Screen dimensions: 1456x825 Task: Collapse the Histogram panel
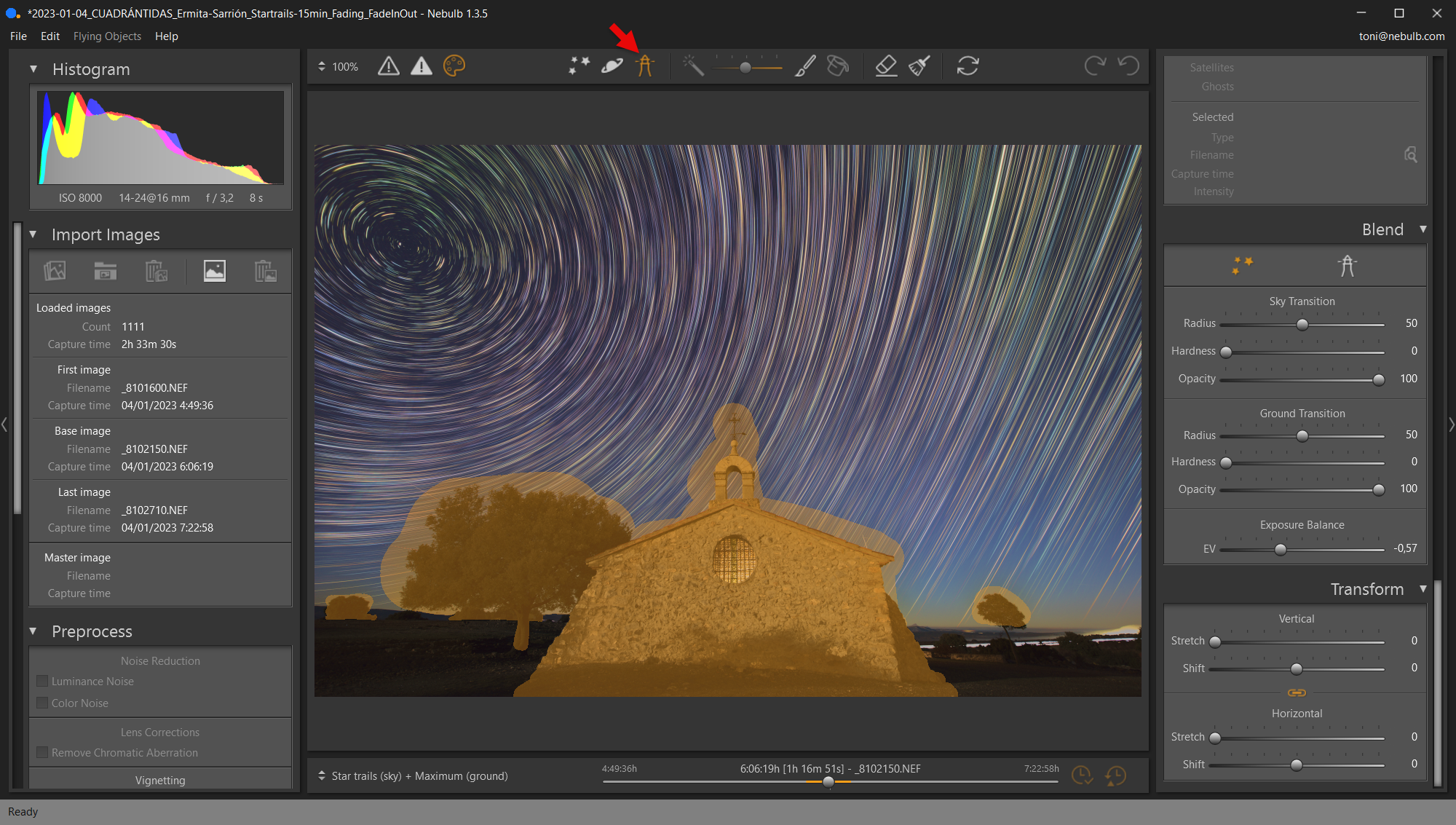(33, 69)
